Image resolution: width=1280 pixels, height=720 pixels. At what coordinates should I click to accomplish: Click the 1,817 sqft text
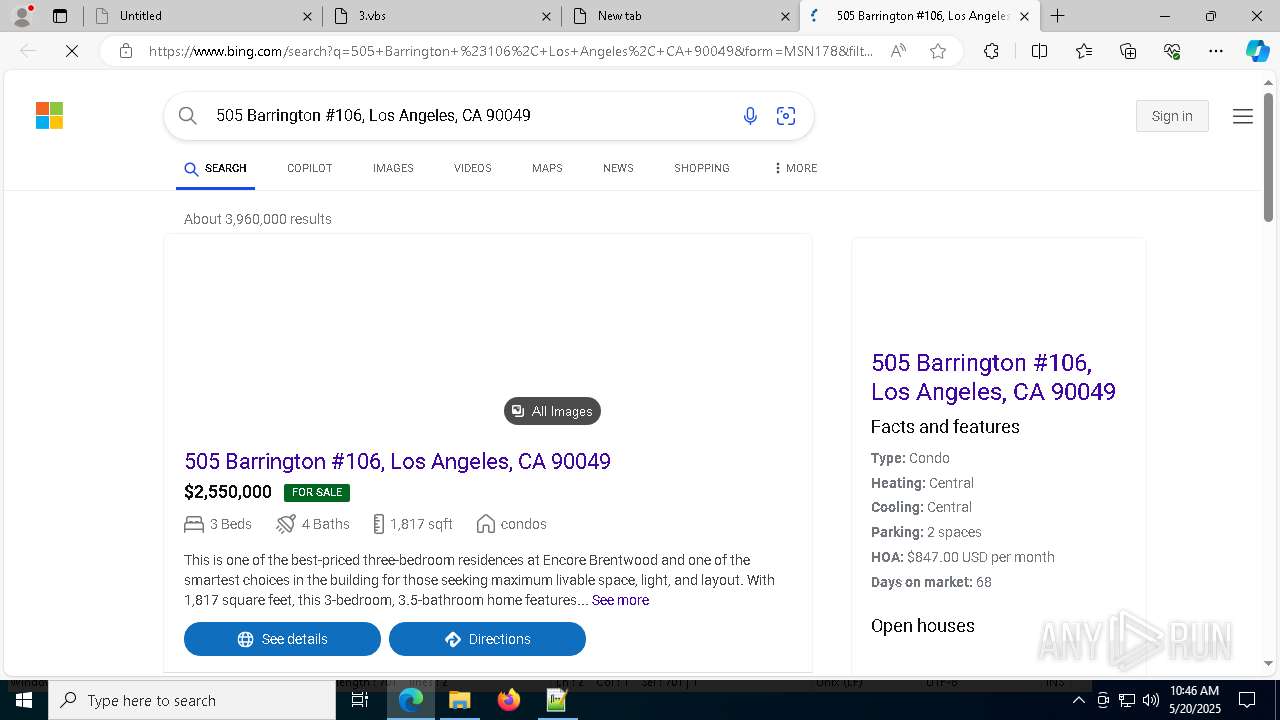[421, 524]
